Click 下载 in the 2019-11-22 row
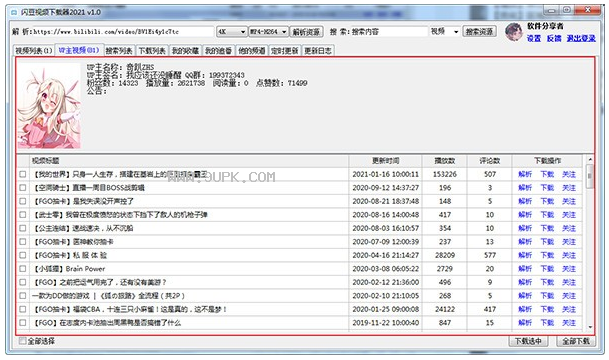 coord(547,323)
